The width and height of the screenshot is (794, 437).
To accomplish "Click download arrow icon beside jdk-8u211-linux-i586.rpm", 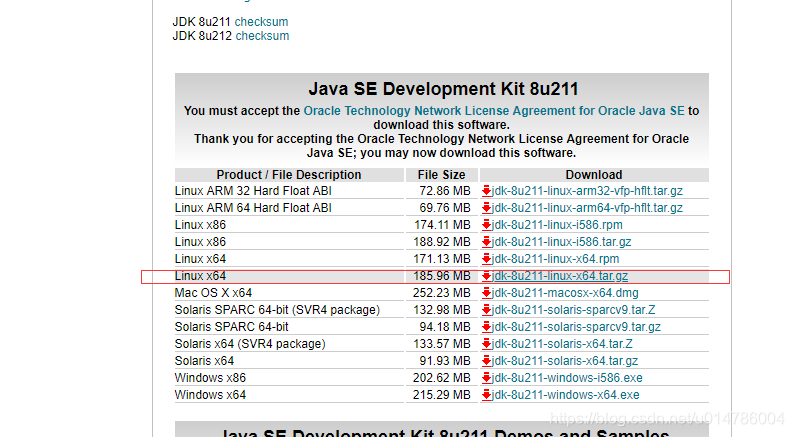I will click(486, 225).
